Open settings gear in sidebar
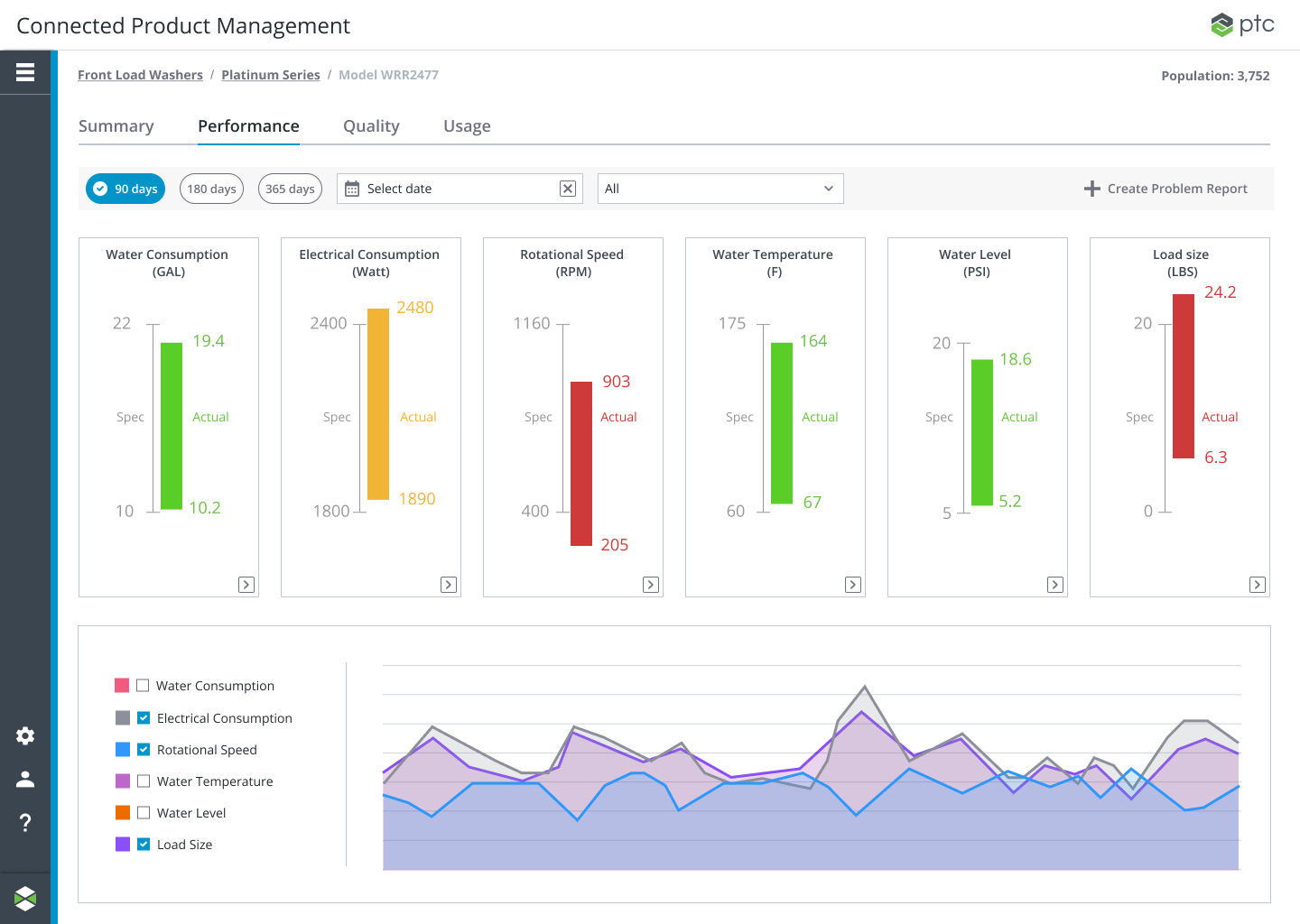1300x924 pixels. (x=25, y=735)
